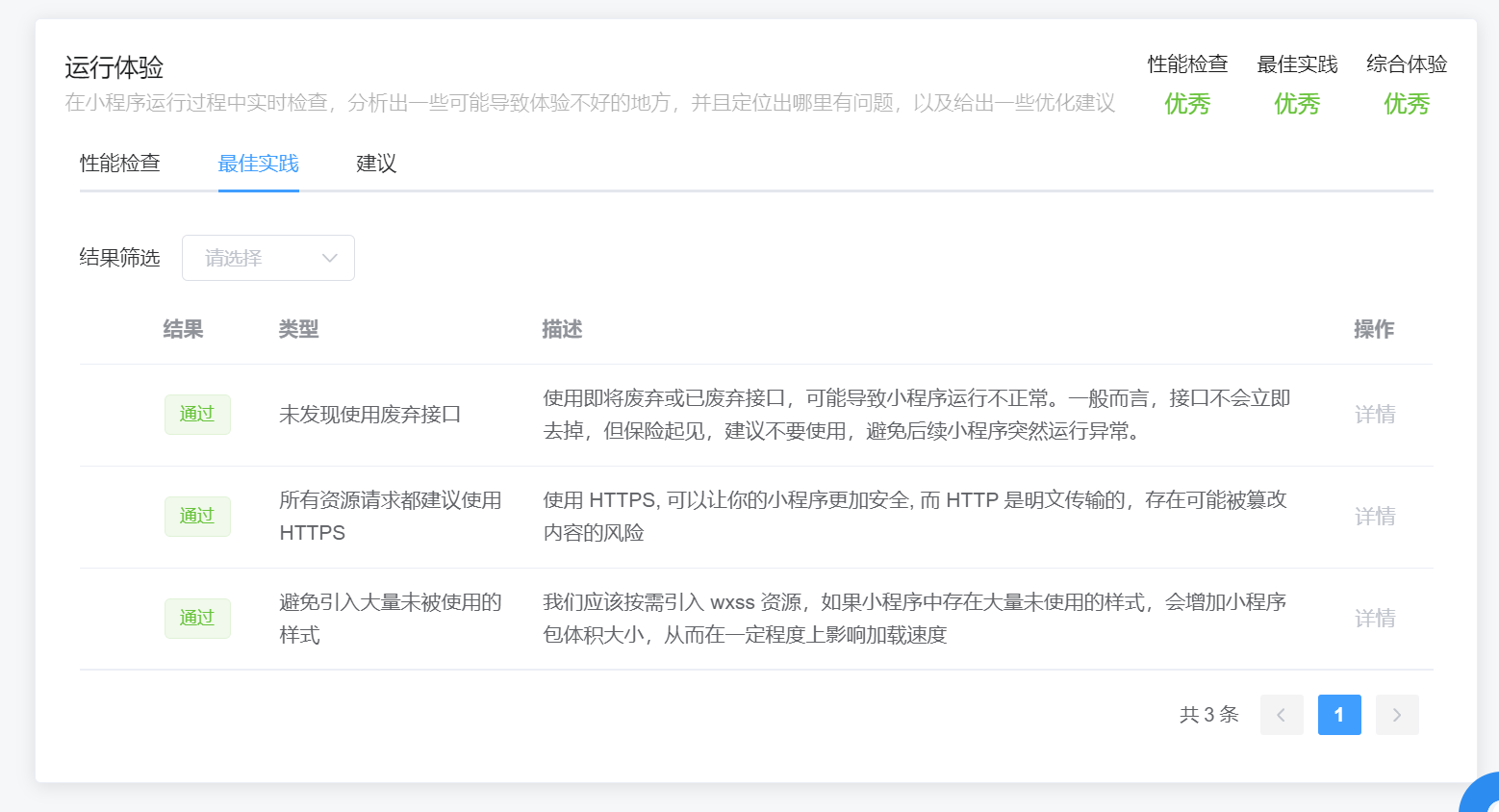This screenshot has height=812, width=1499.
Task: Go to next page arrow
Action: coord(1397,715)
